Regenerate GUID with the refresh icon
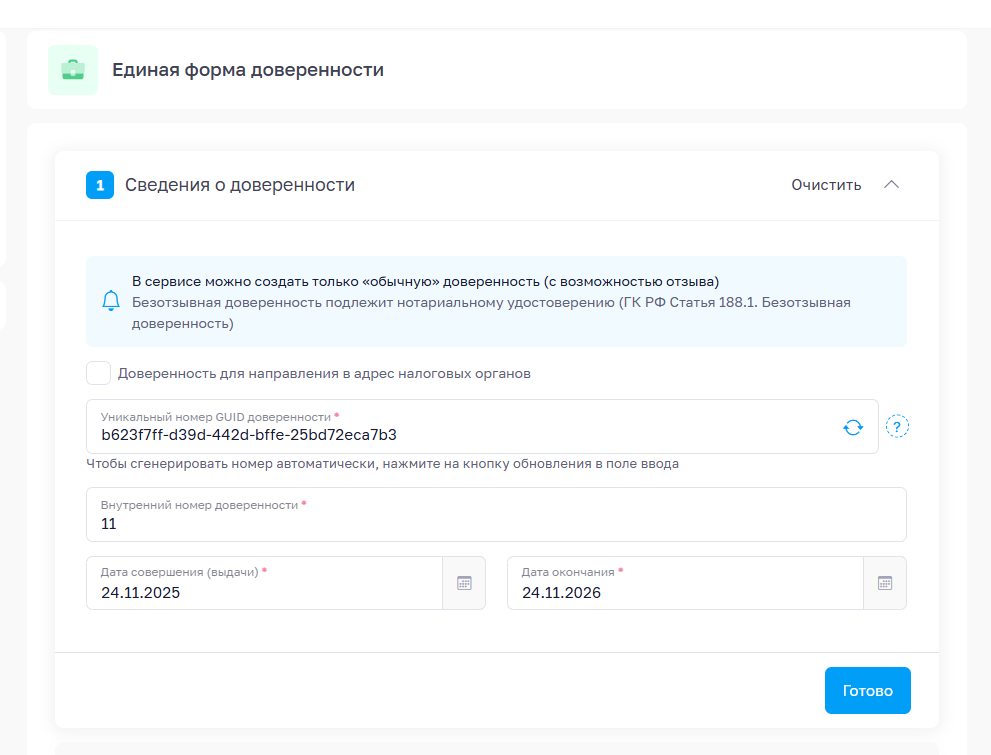The image size is (991, 755). point(852,427)
